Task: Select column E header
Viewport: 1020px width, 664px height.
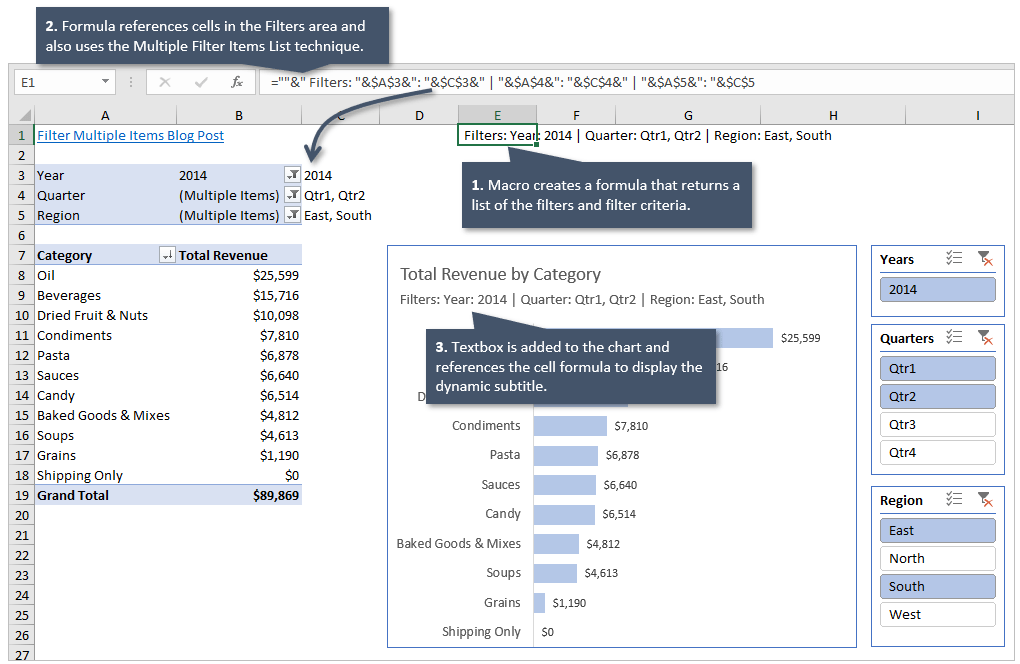Action: (x=497, y=115)
